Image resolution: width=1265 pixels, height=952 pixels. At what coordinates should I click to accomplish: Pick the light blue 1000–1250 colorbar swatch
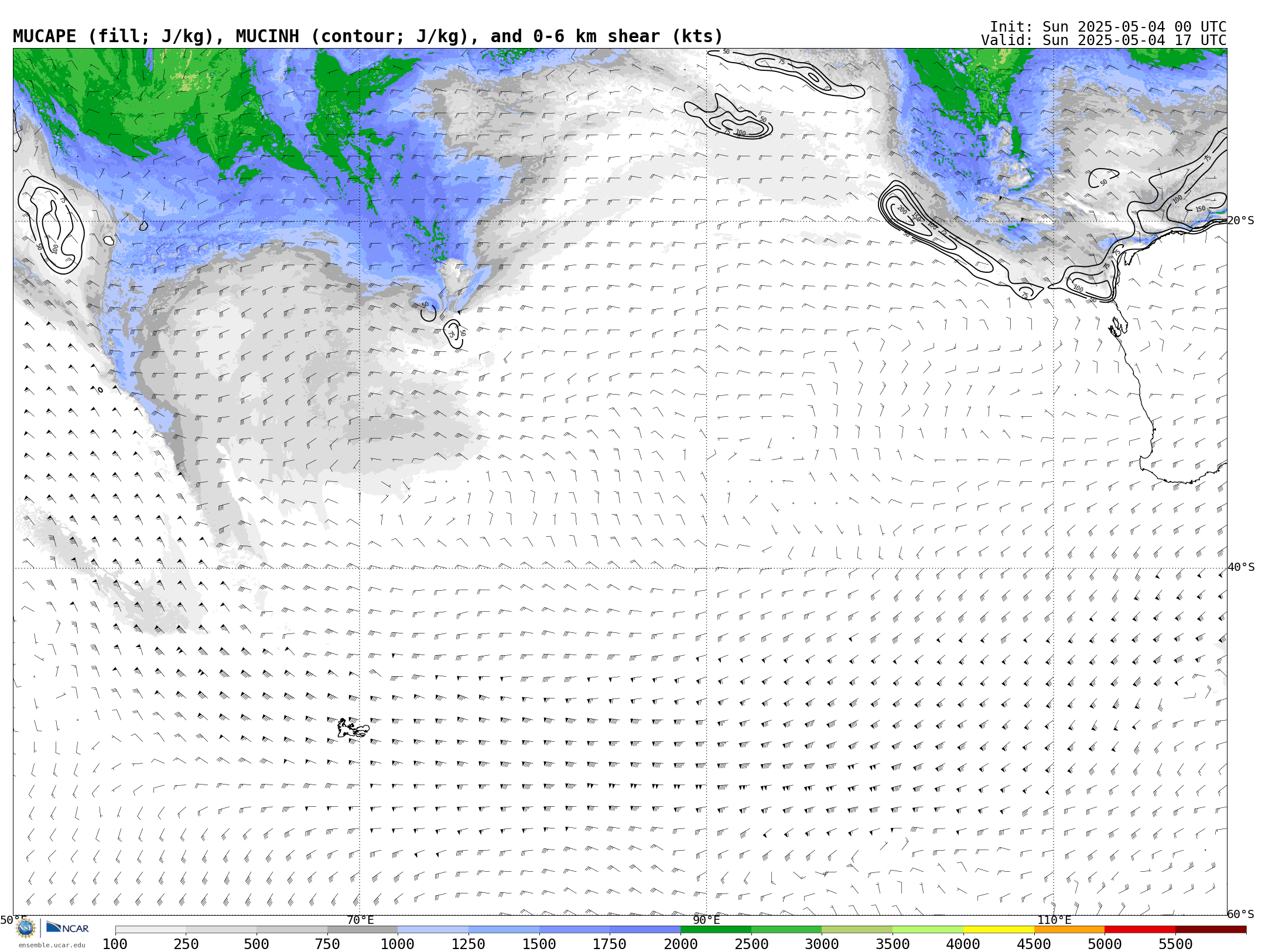click(x=433, y=930)
